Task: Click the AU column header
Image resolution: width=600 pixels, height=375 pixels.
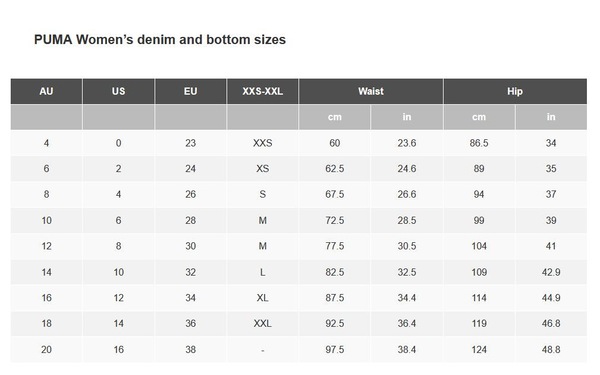Action: click(x=46, y=91)
